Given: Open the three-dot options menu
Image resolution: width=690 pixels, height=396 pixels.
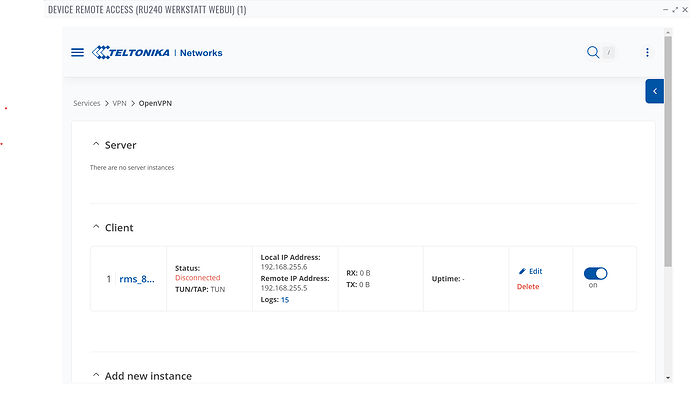Looking at the screenshot, I should tap(647, 52).
